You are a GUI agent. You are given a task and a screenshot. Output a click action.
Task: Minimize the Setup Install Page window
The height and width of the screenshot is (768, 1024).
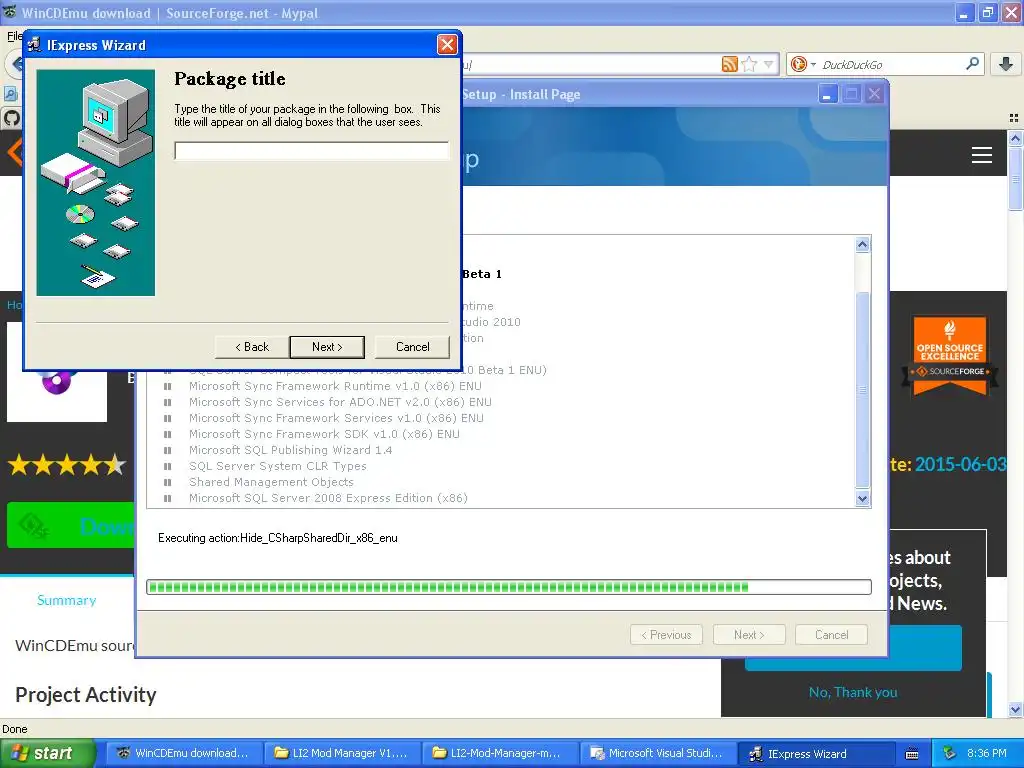[827, 95]
